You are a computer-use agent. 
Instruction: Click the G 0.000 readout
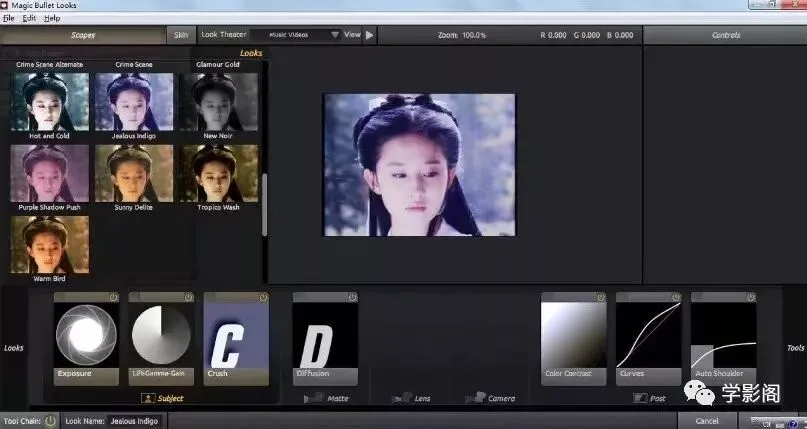click(587, 35)
